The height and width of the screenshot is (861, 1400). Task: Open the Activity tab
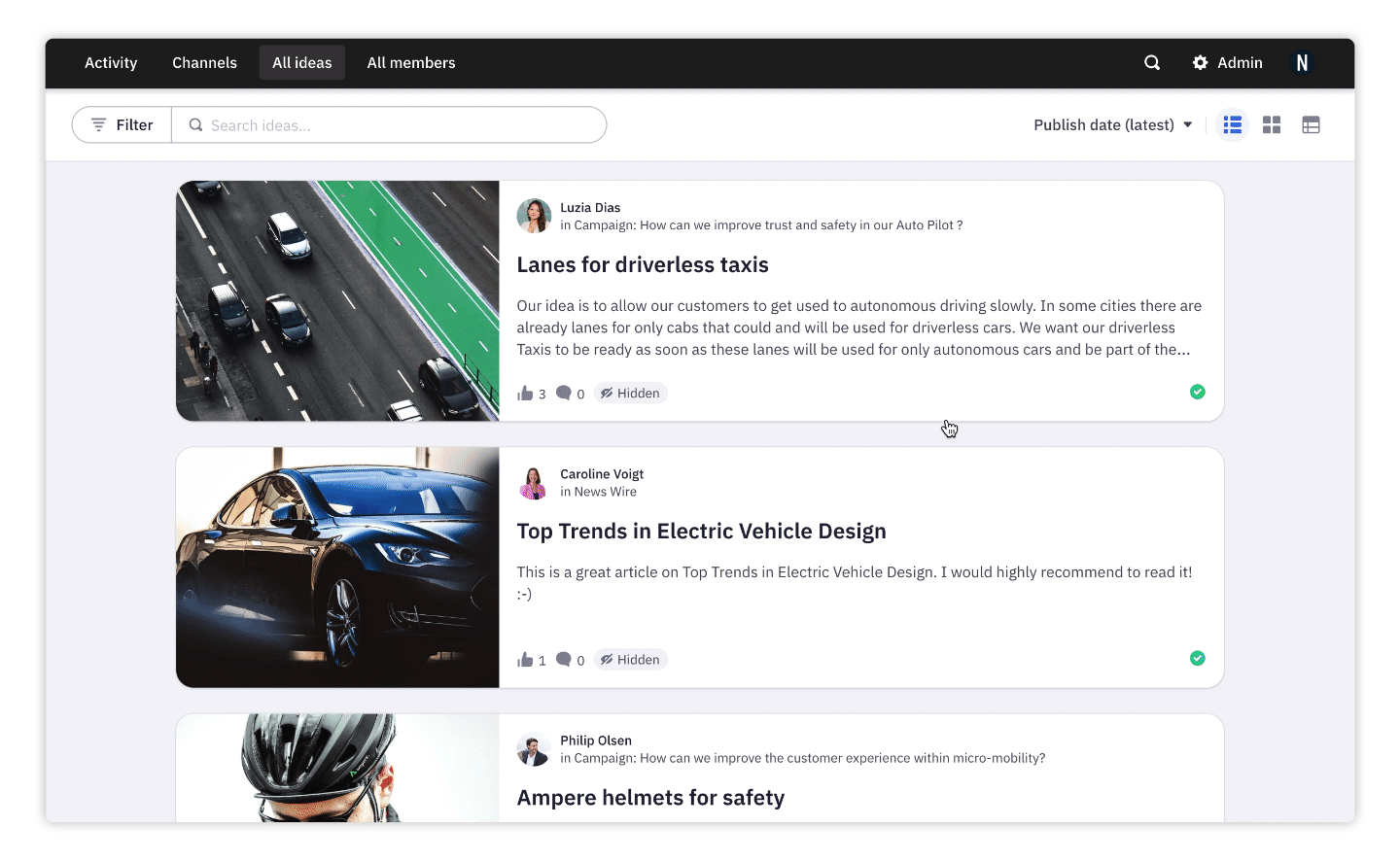(111, 62)
